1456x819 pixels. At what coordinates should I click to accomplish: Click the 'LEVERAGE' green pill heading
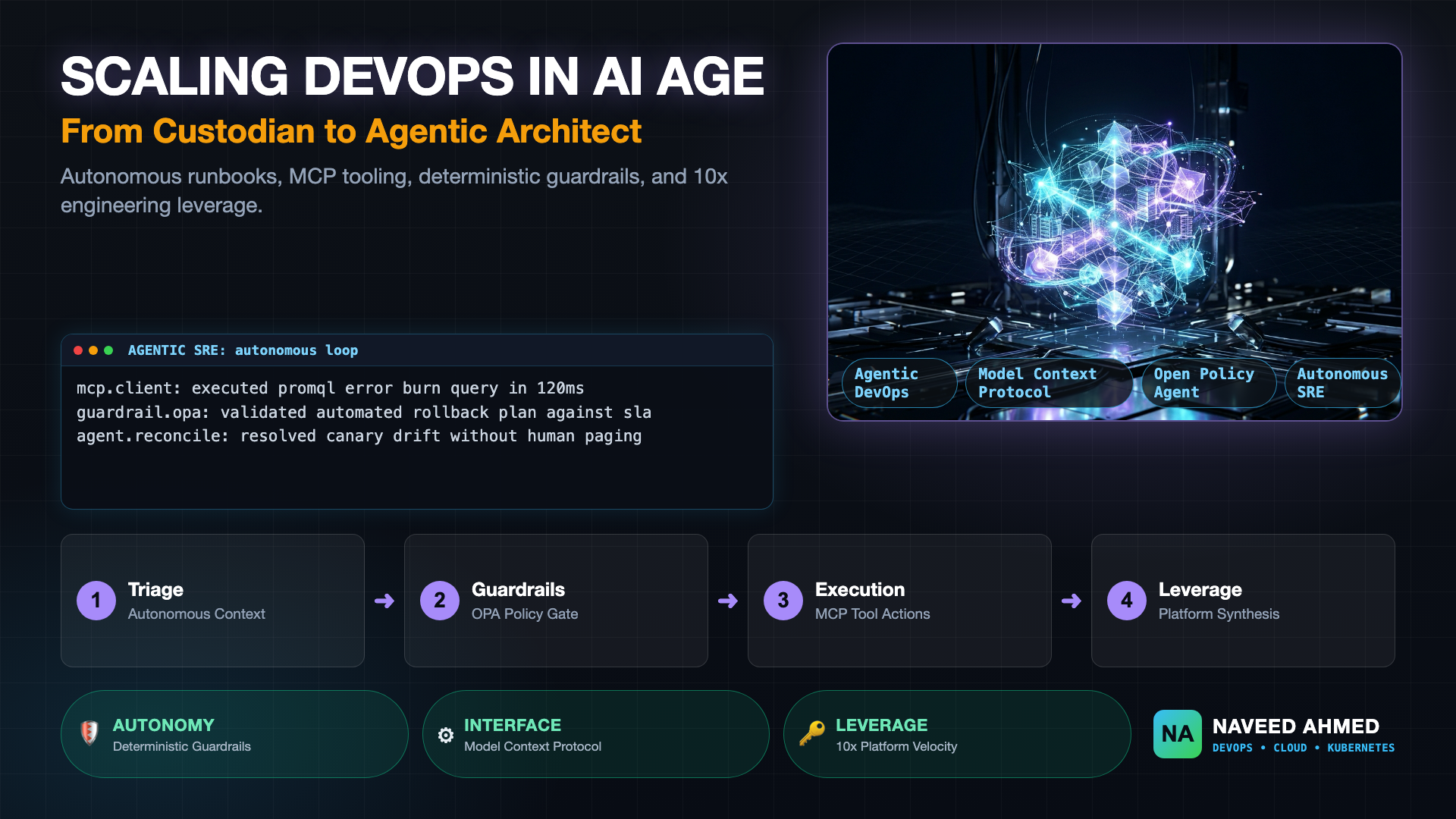click(x=881, y=725)
